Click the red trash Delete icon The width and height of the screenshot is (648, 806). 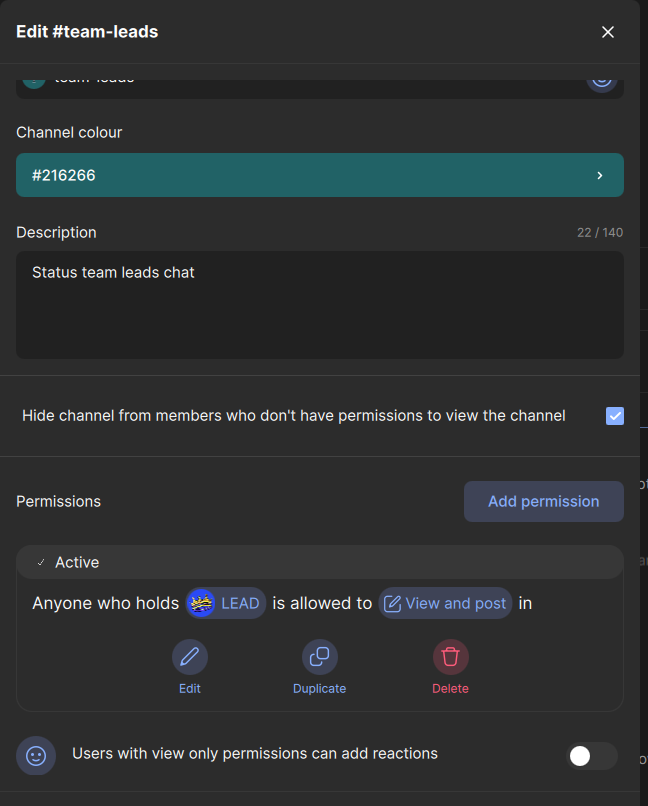[450, 657]
